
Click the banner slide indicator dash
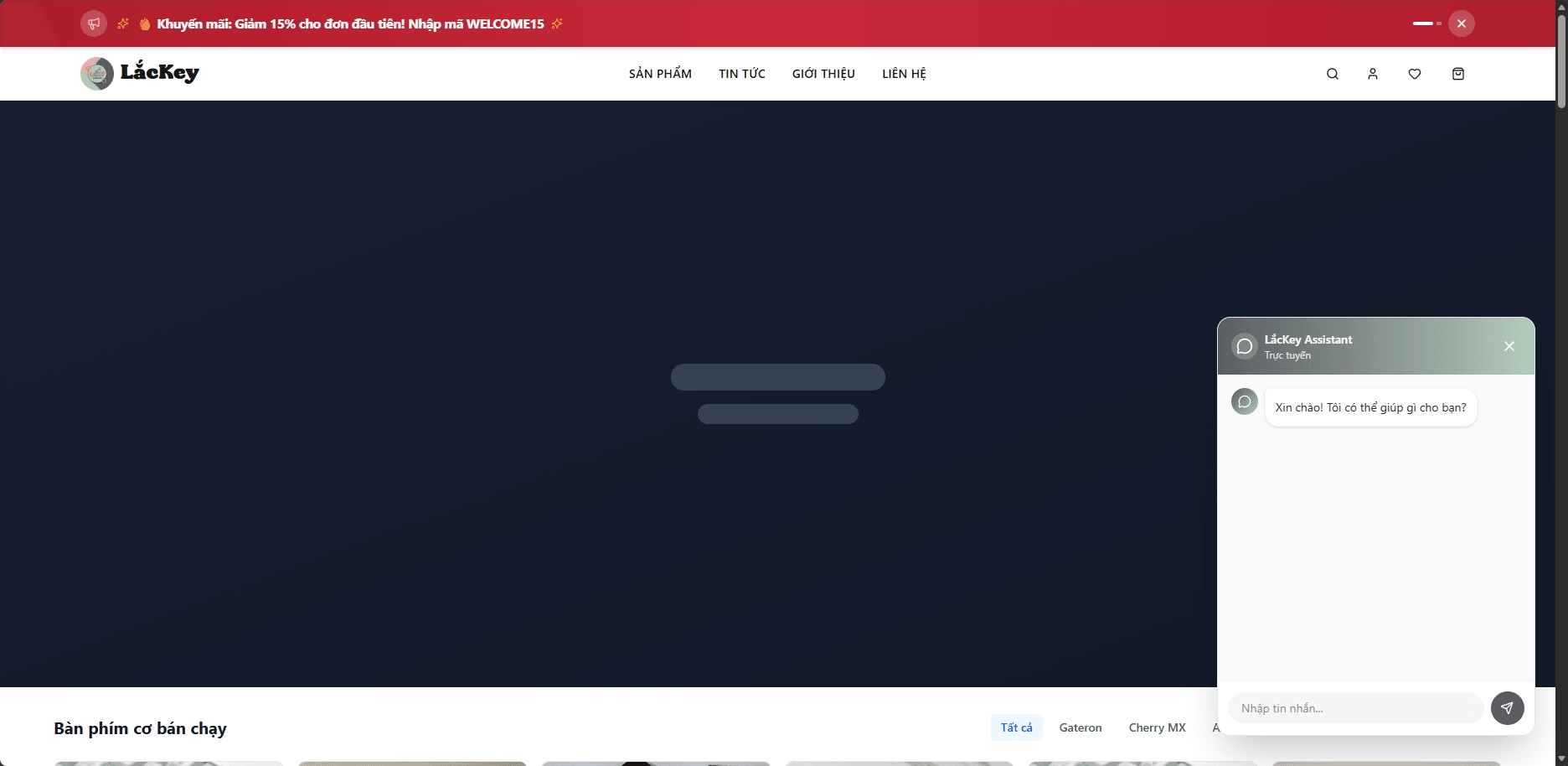1423,23
